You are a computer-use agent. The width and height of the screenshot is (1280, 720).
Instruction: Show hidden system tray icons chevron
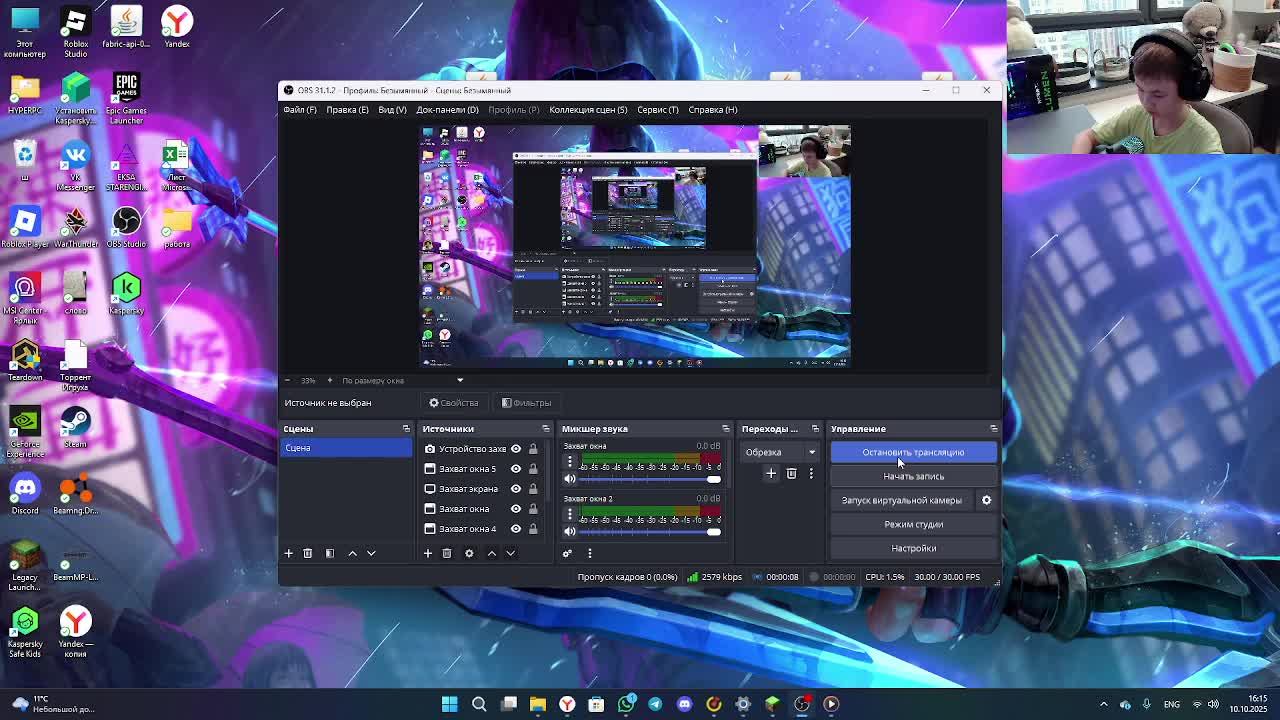point(1104,704)
